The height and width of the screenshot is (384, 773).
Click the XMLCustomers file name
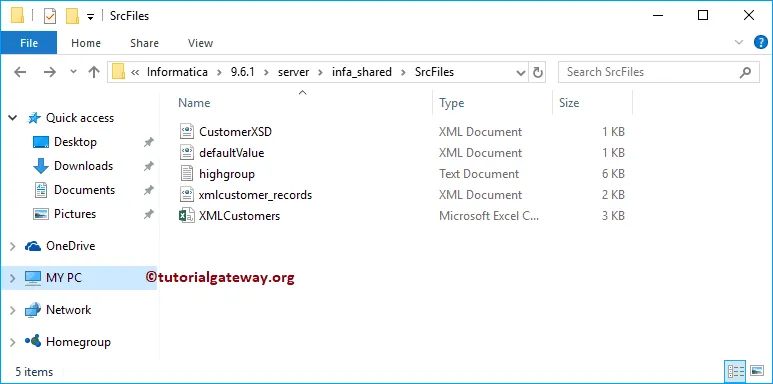(x=240, y=216)
